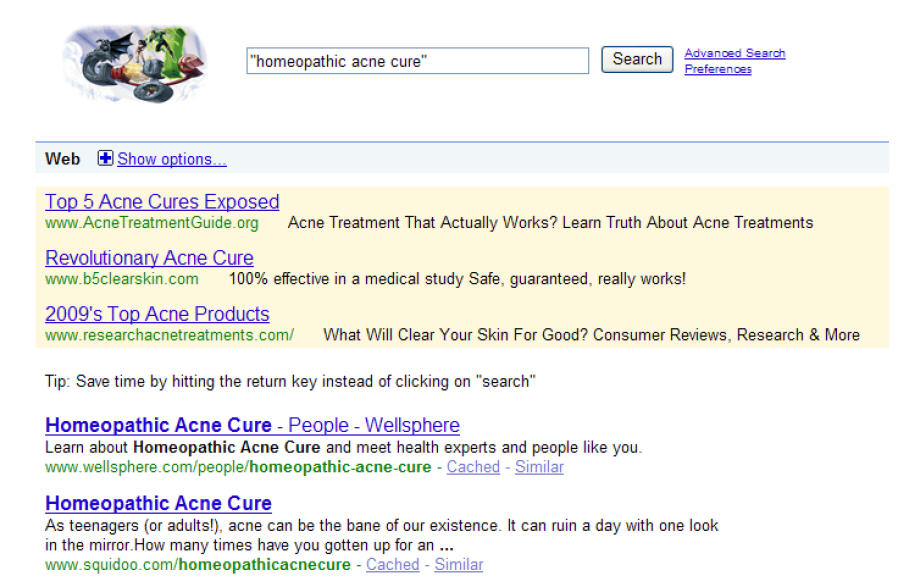Open the Top 5 Acne Cures Exposed ad
The width and height of the screenshot is (905, 581).
pyautogui.click(x=162, y=201)
